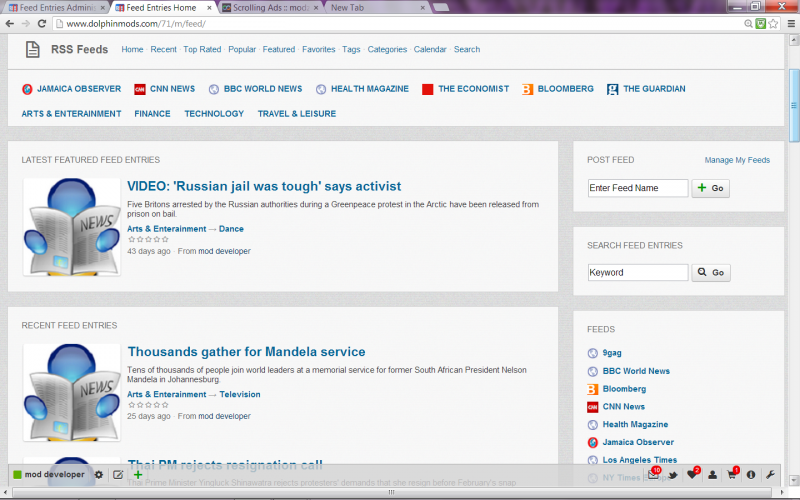Click the Mandela service article news thumbnail

[x=72, y=393]
